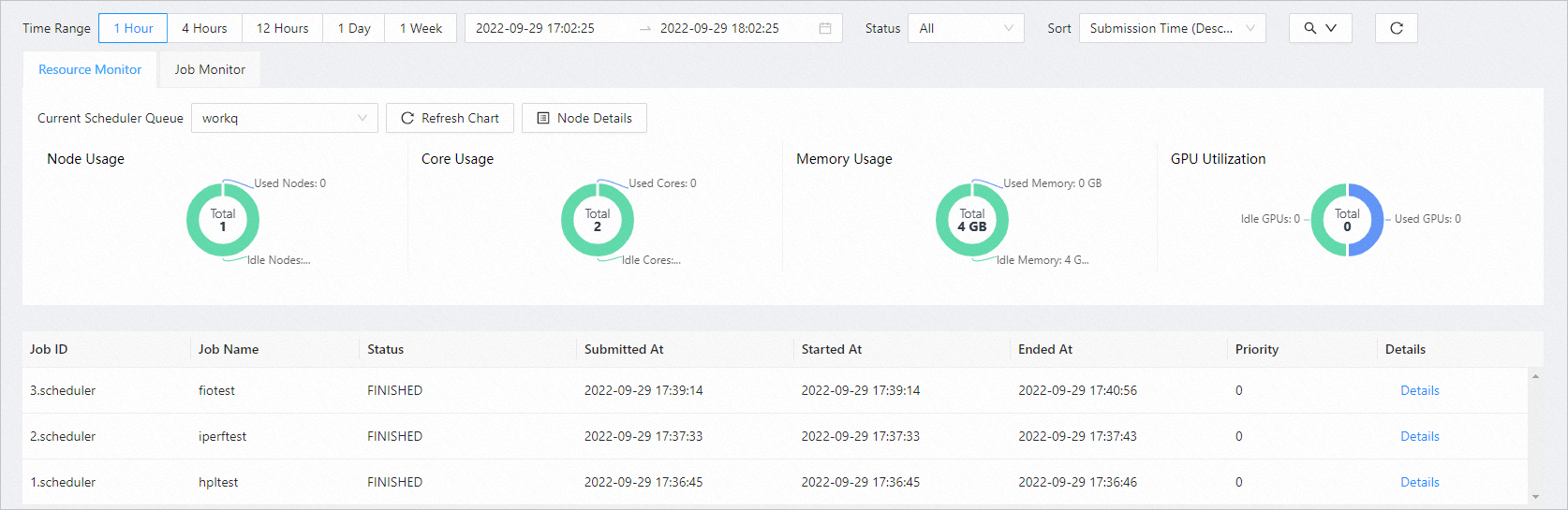This screenshot has height=510, width=1568.
Task: Open Details link for hpltest job
Action: click(1420, 482)
